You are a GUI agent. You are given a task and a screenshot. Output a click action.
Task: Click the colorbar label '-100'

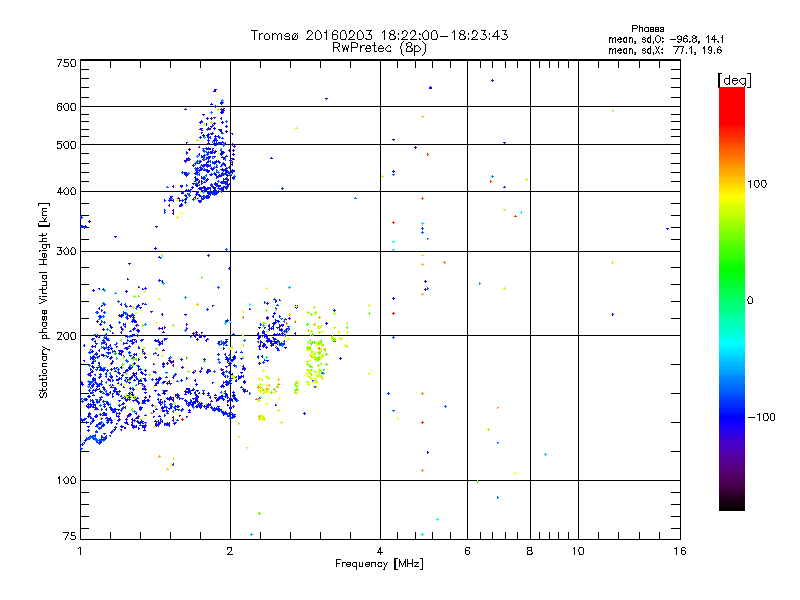pos(761,417)
